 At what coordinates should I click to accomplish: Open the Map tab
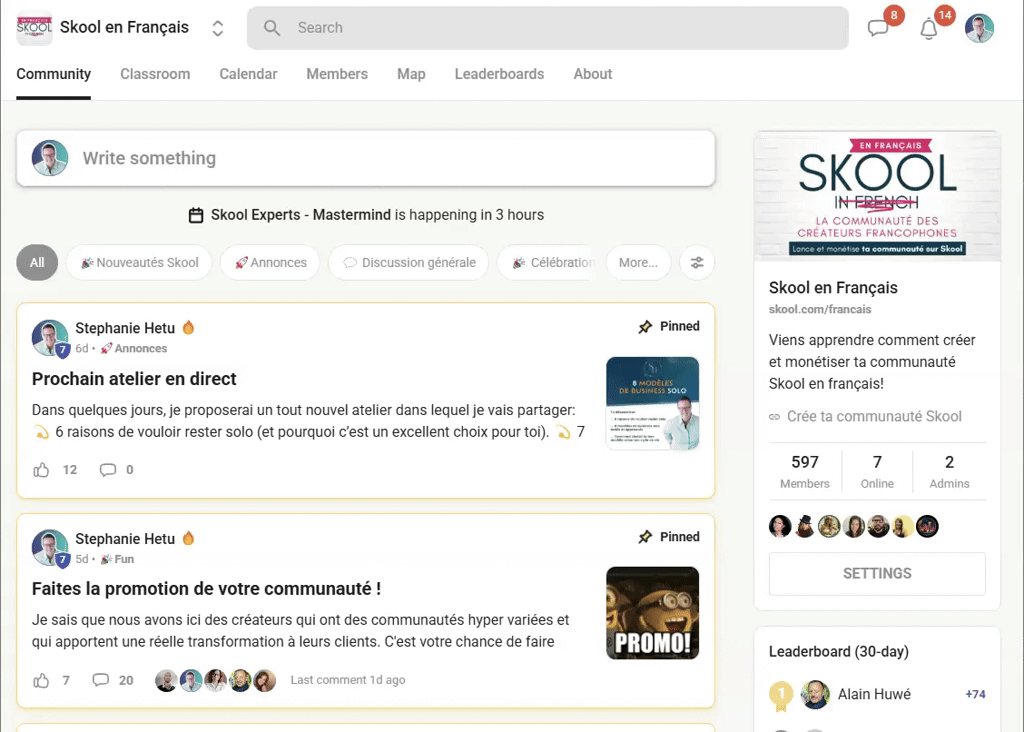point(411,74)
